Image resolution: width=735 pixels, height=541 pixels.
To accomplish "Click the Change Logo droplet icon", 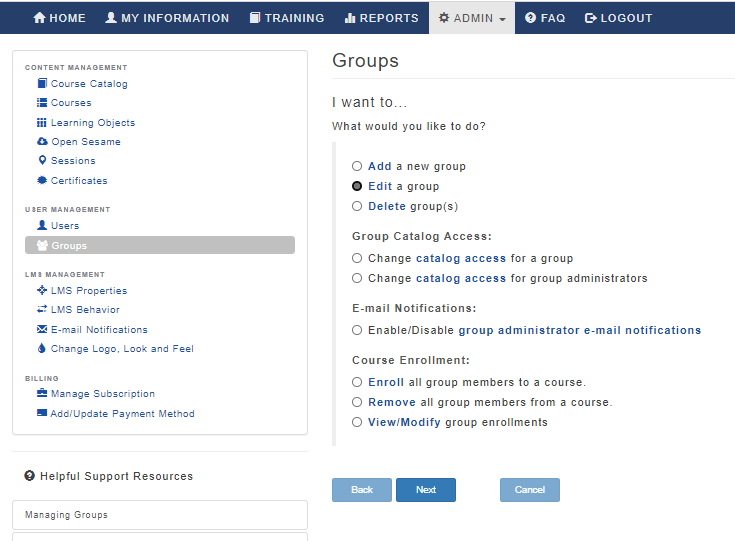I will click(x=42, y=348).
